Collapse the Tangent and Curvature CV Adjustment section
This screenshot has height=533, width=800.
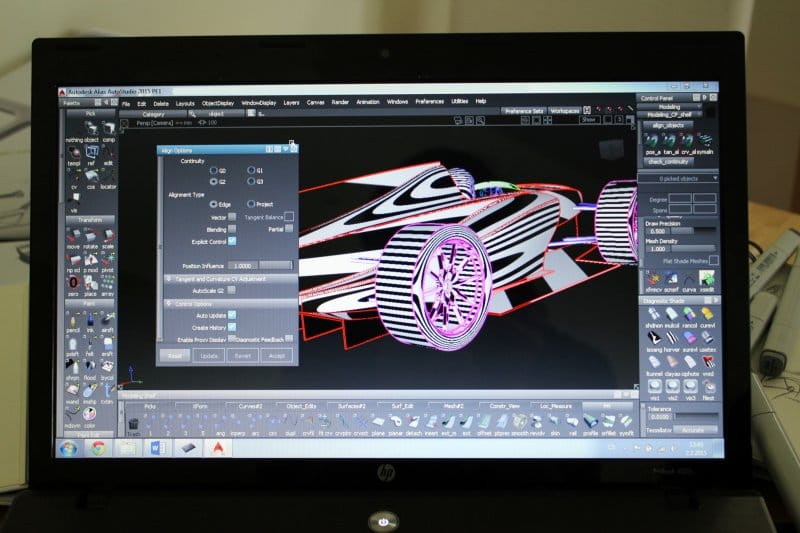168,278
